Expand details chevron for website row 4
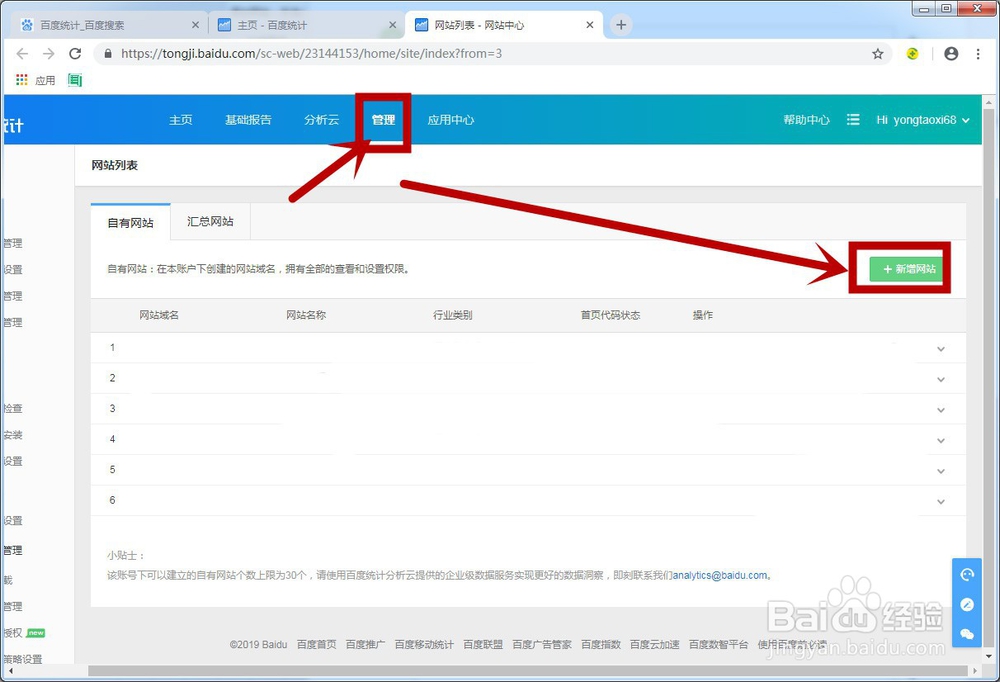Screen dimensions: 1000x682 (940, 440)
